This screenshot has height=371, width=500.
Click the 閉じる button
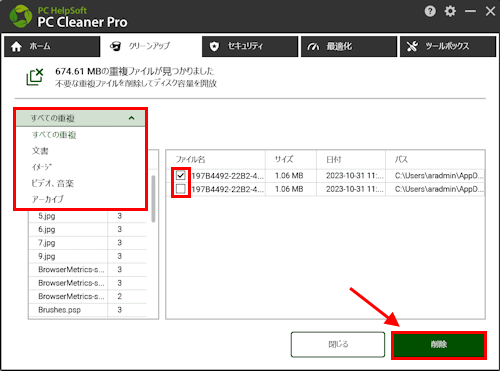click(338, 344)
